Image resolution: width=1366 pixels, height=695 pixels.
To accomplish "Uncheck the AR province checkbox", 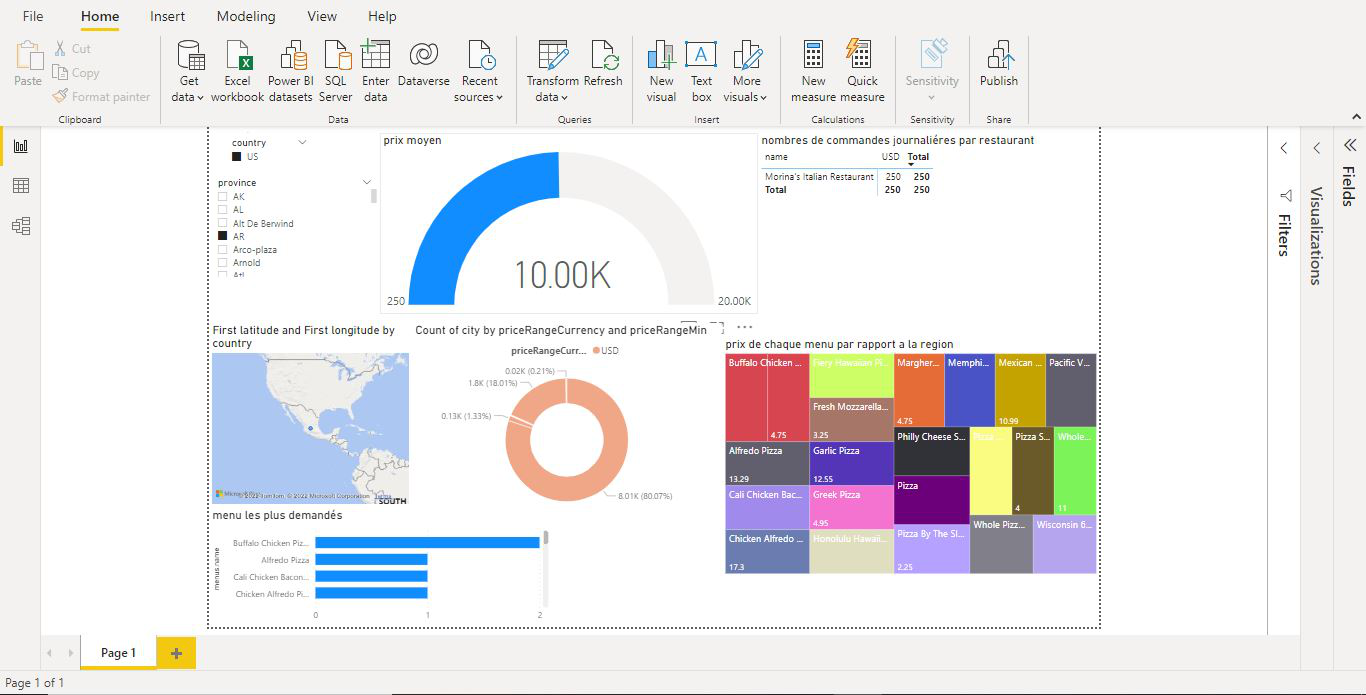I will [x=223, y=237].
